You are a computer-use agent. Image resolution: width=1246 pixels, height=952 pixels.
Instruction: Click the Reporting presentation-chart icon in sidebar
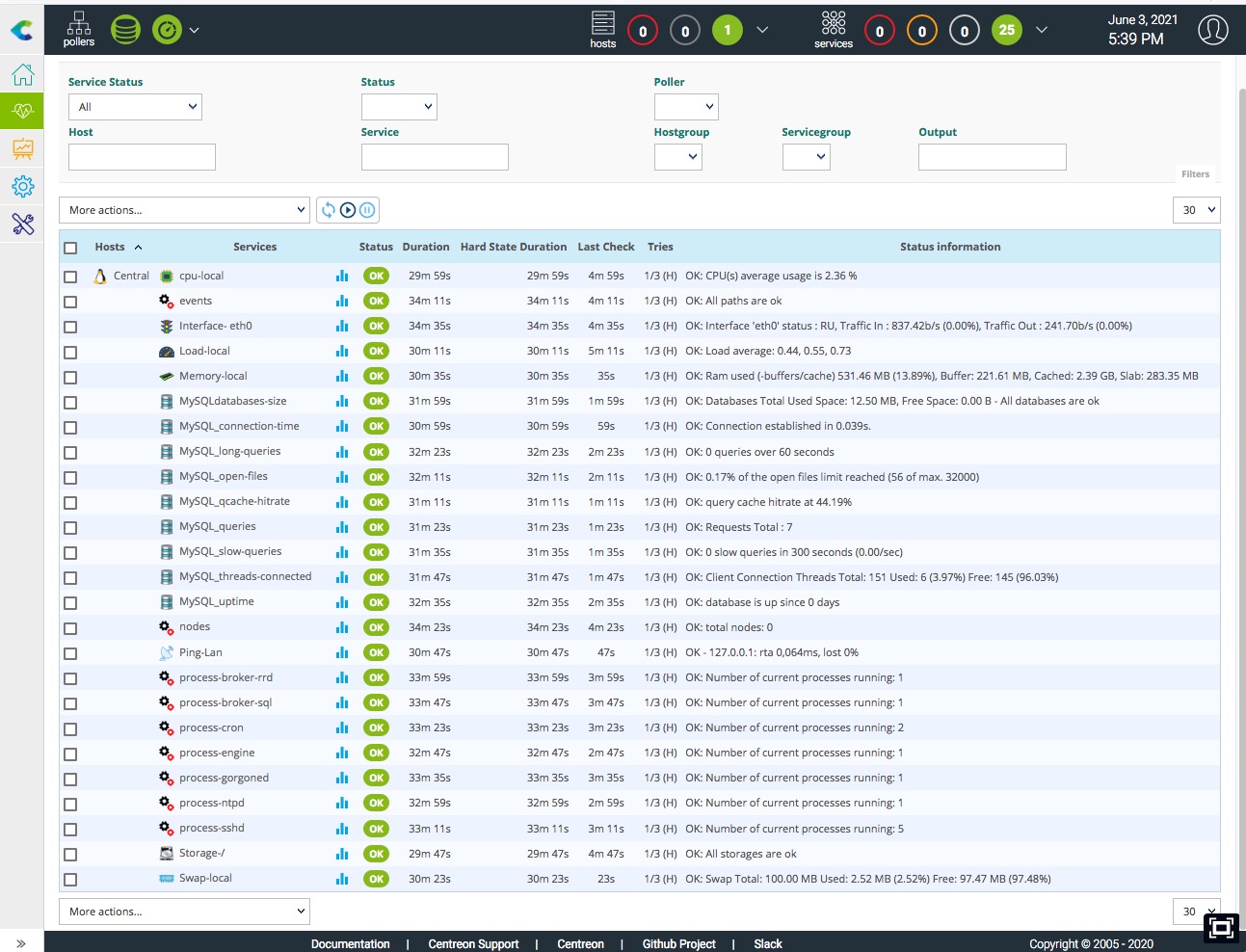tap(22, 149)
